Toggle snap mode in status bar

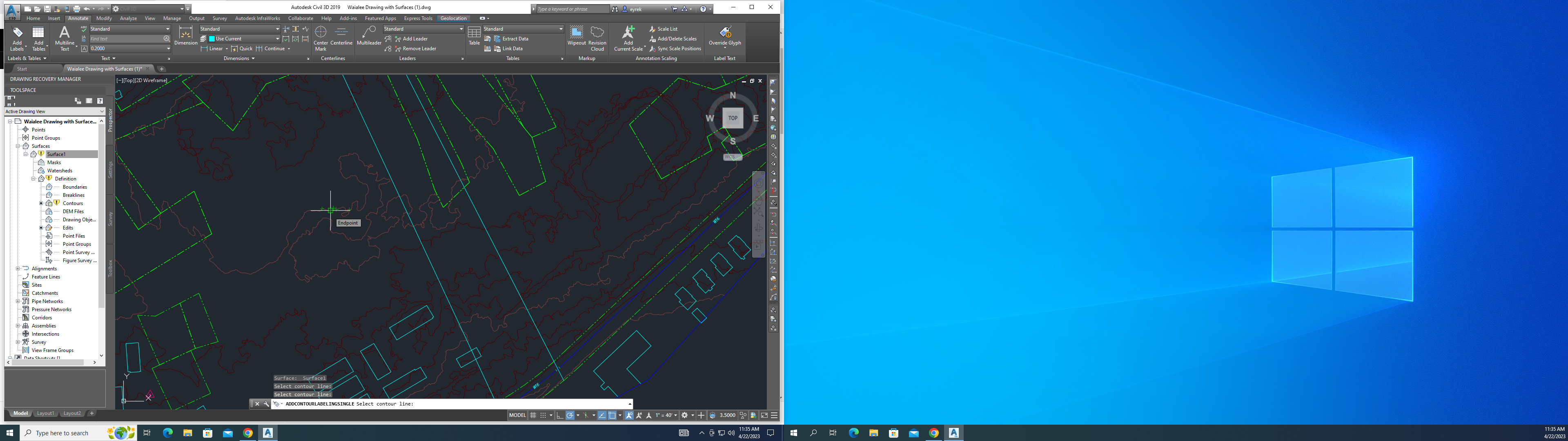[543, 415]
